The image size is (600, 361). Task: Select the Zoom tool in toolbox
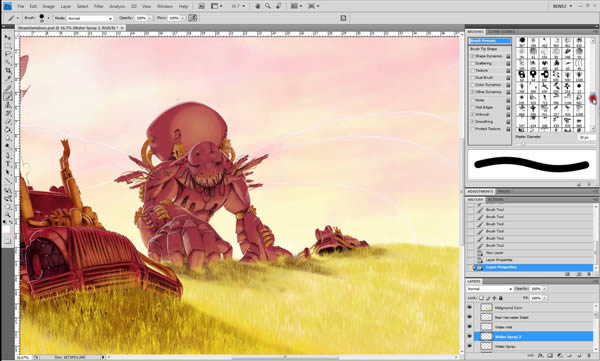tap(8, 214)
